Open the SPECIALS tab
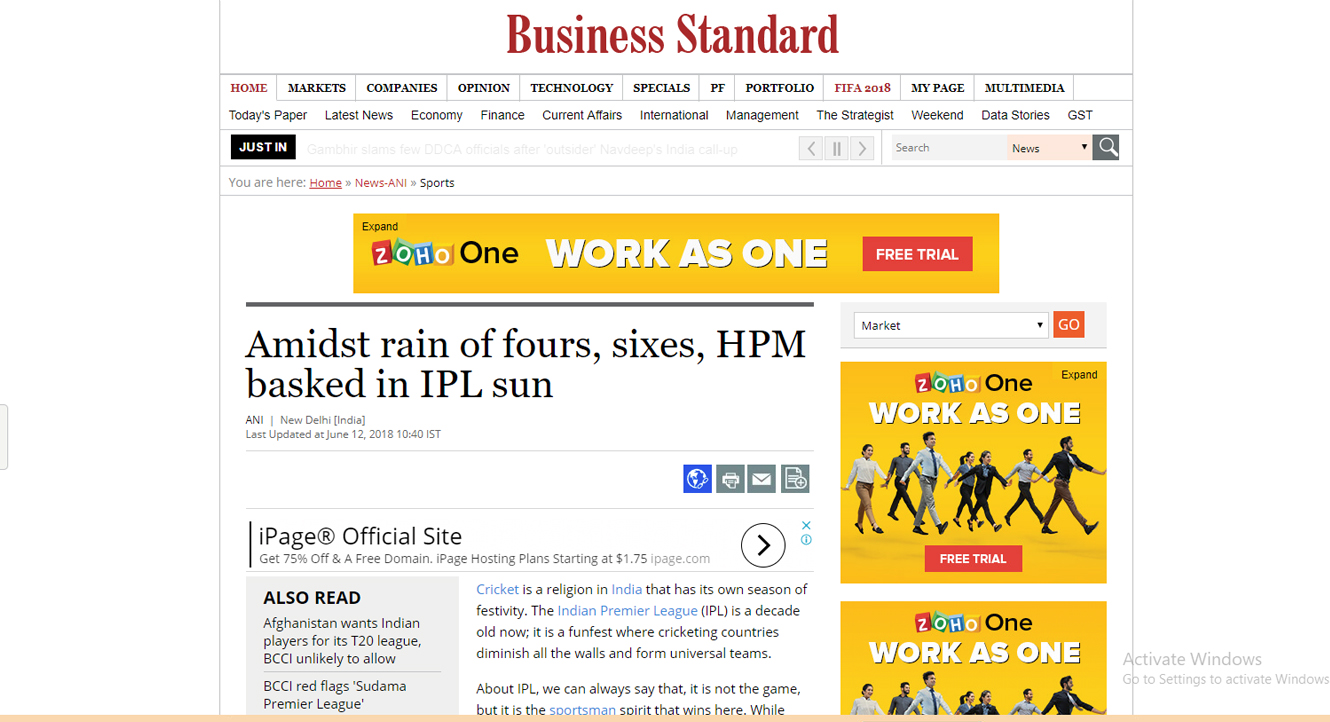Screen dimensions: 1330x722 click(x=662, y=88)
